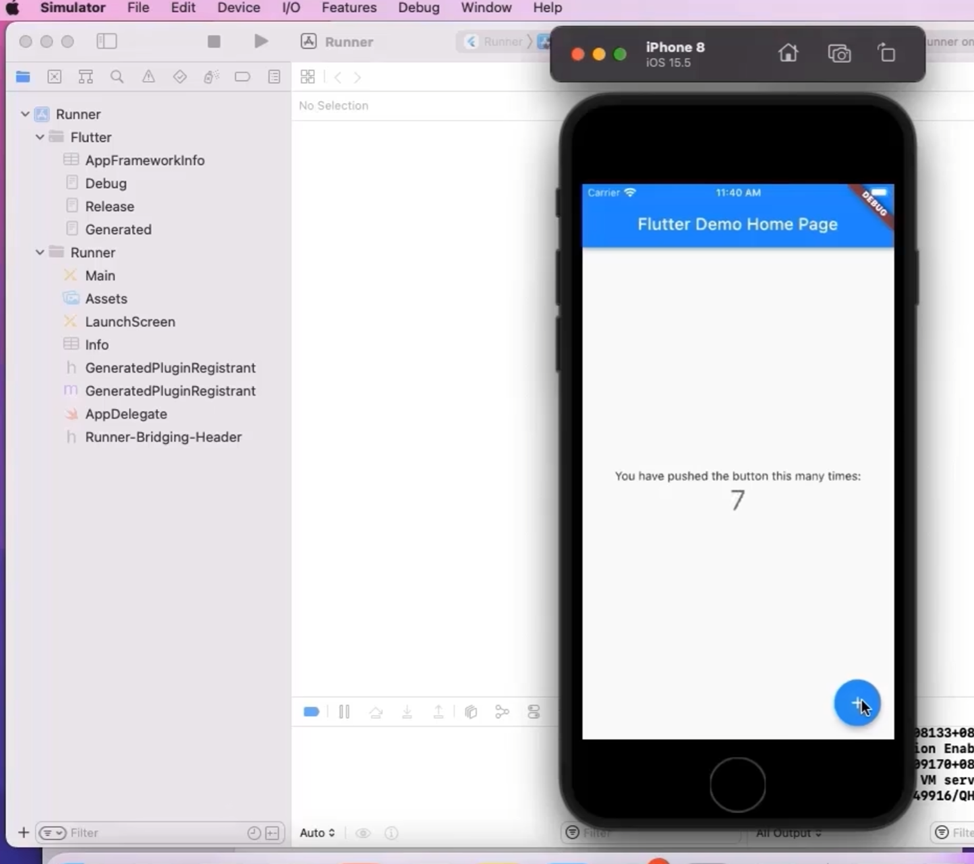Tap the Flutter plus floating button
The width and height of the screenshot is (974, 864).
(x=857, y=703)
